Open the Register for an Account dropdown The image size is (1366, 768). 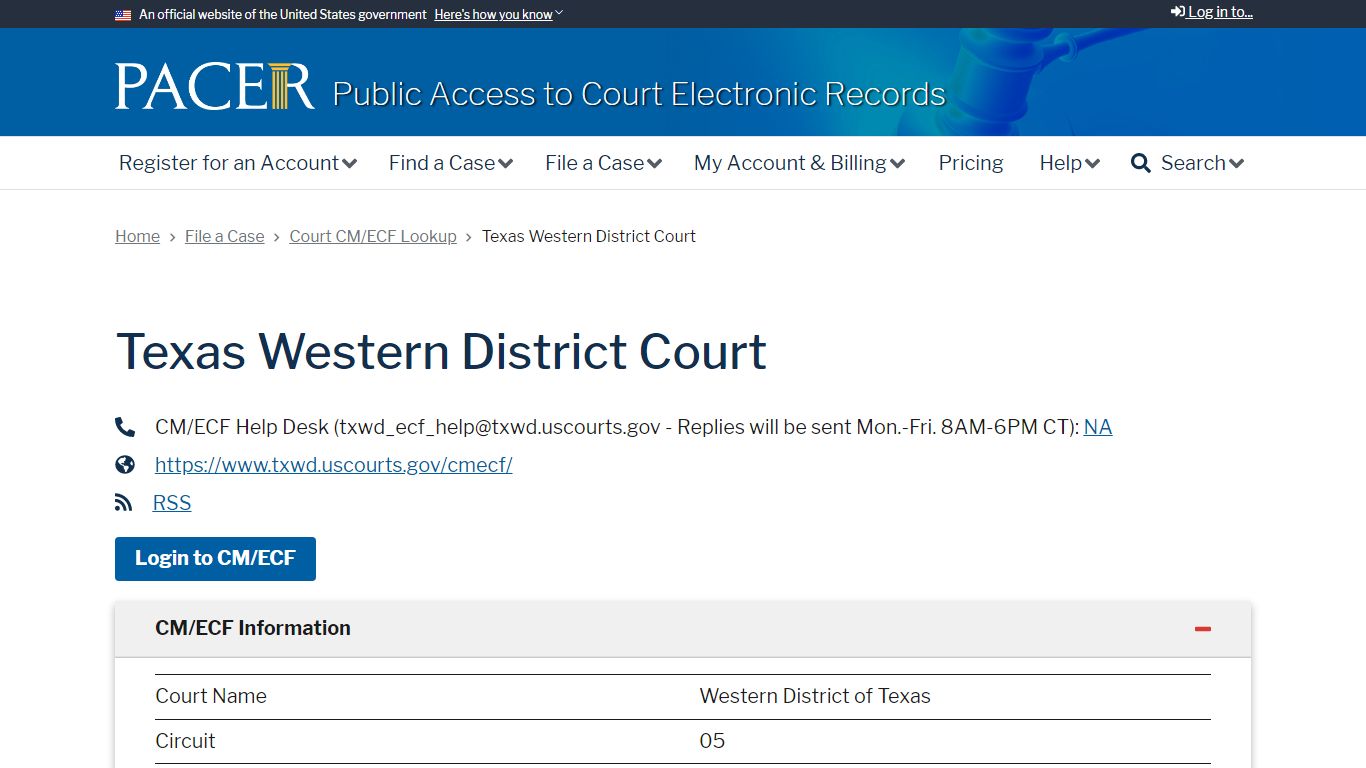click(x=238, y=163)
